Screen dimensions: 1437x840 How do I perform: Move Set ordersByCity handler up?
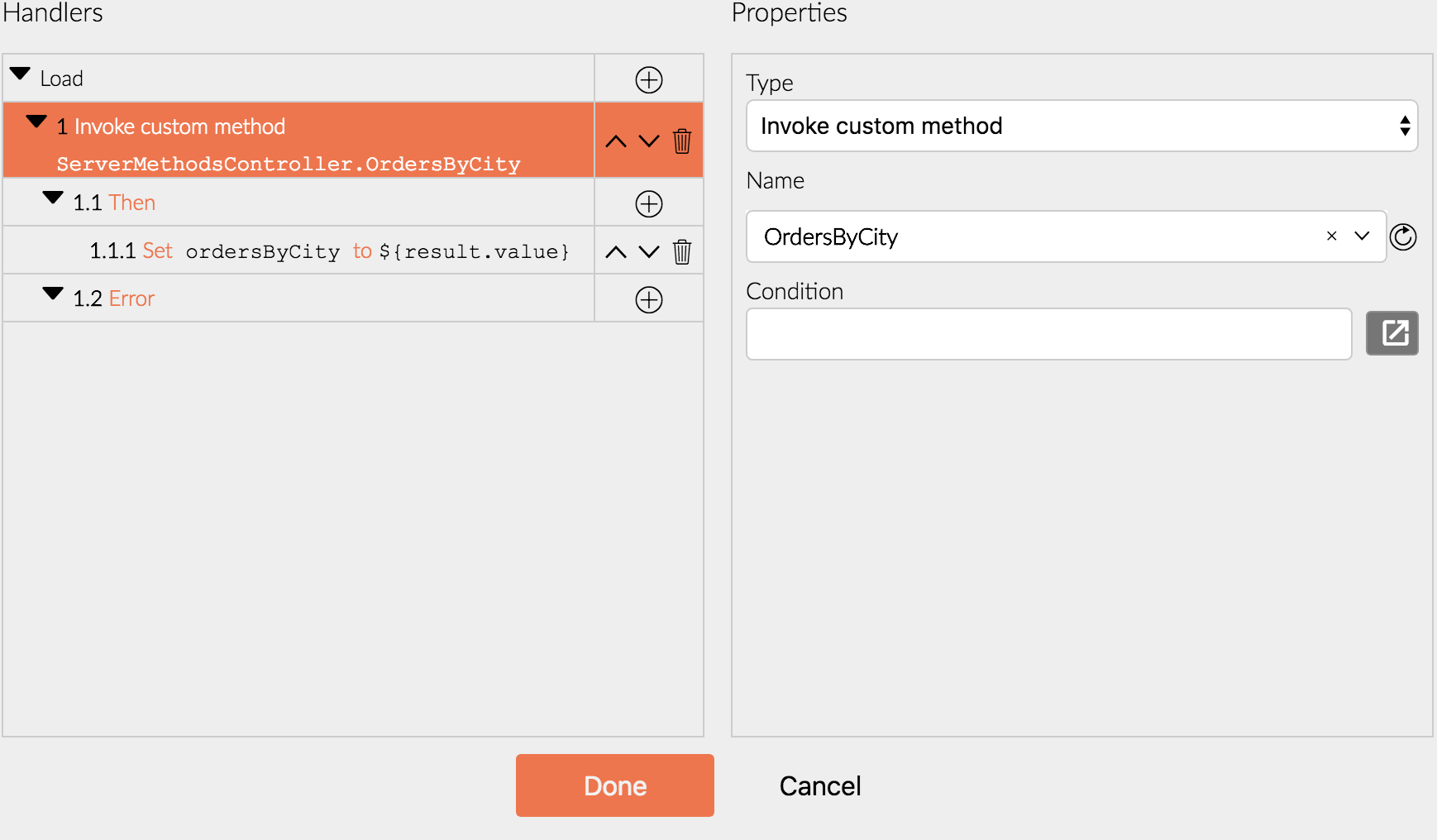(616, 252)
